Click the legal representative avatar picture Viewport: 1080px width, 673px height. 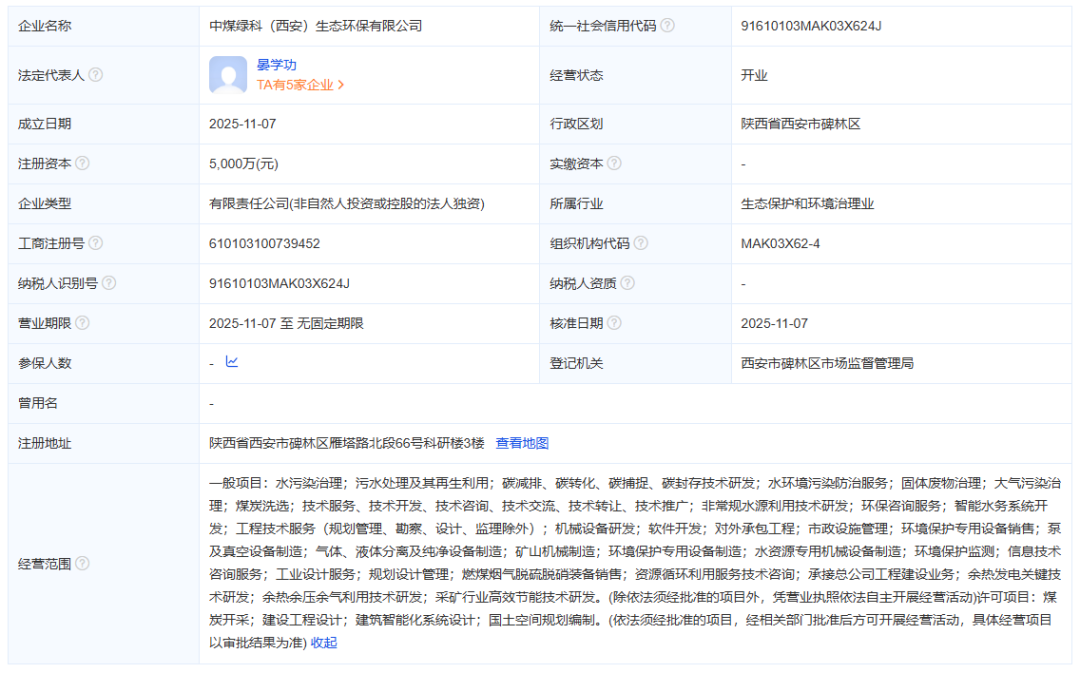[229, 74]
